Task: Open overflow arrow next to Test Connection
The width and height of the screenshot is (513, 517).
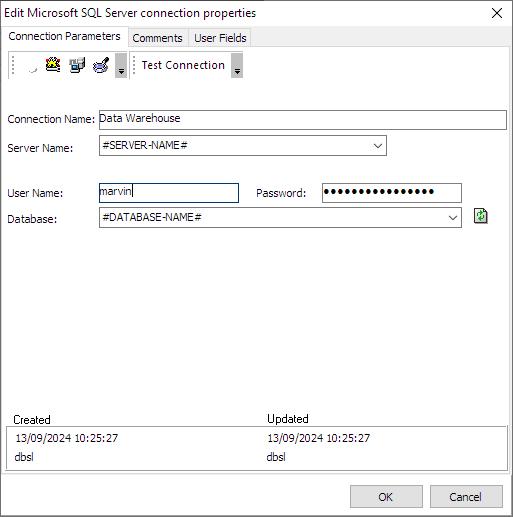Action: tap(237, 65)
